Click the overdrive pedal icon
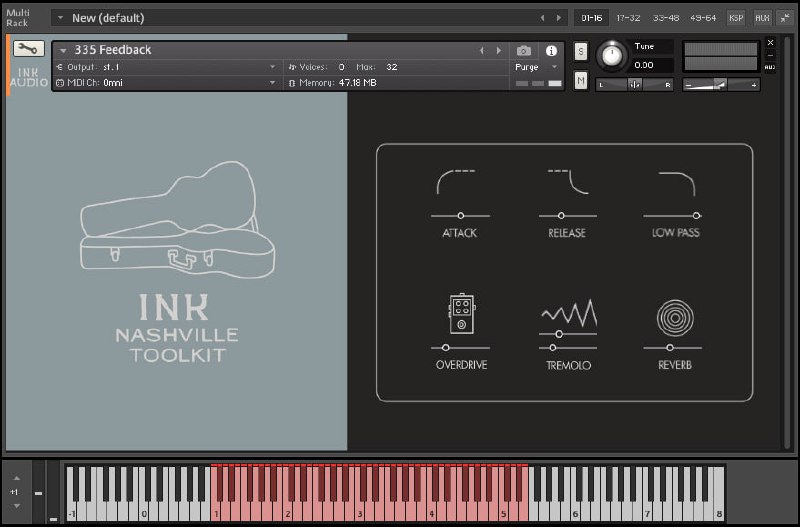 pos(461,313)
